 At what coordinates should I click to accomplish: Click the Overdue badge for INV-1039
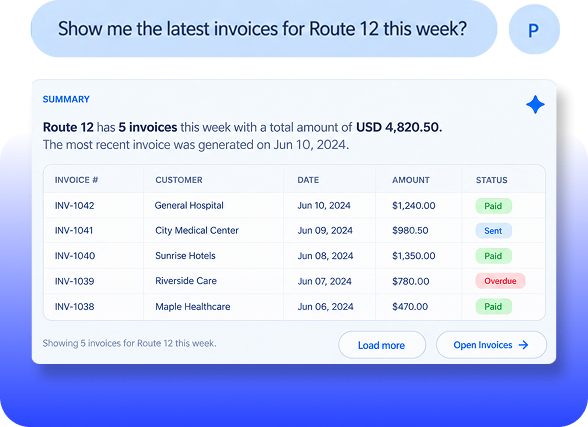[x=500, y=281]
